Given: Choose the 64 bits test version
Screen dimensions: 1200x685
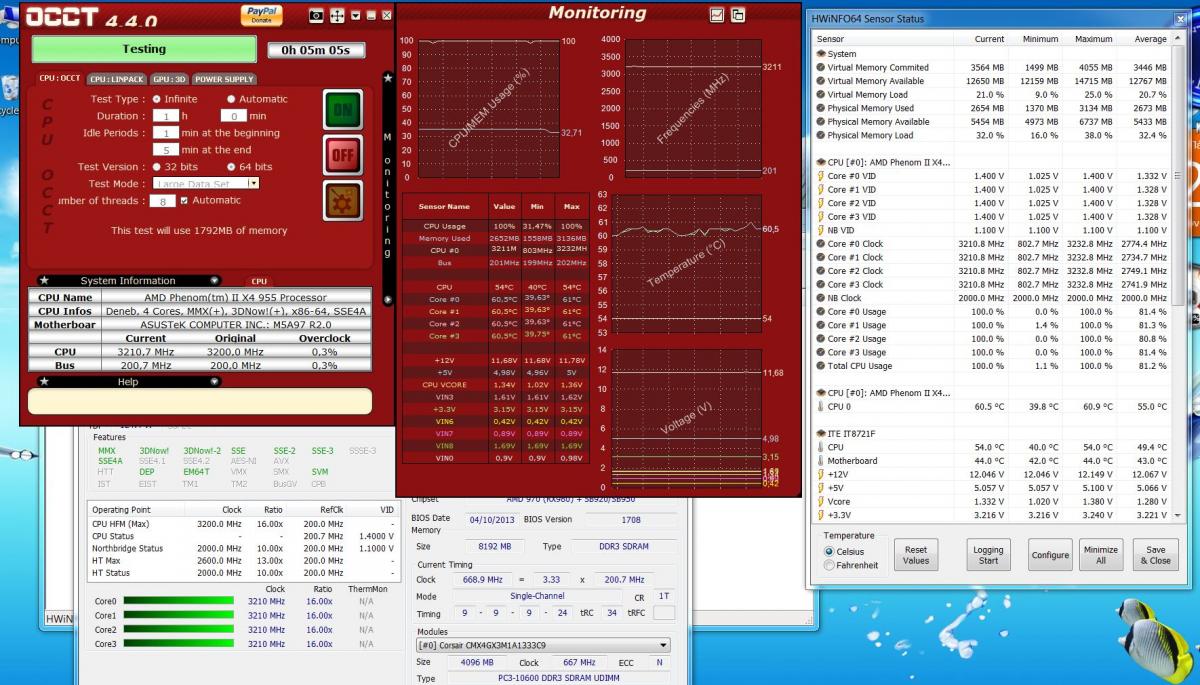Looking at the screenshot, I should (231, 167).
